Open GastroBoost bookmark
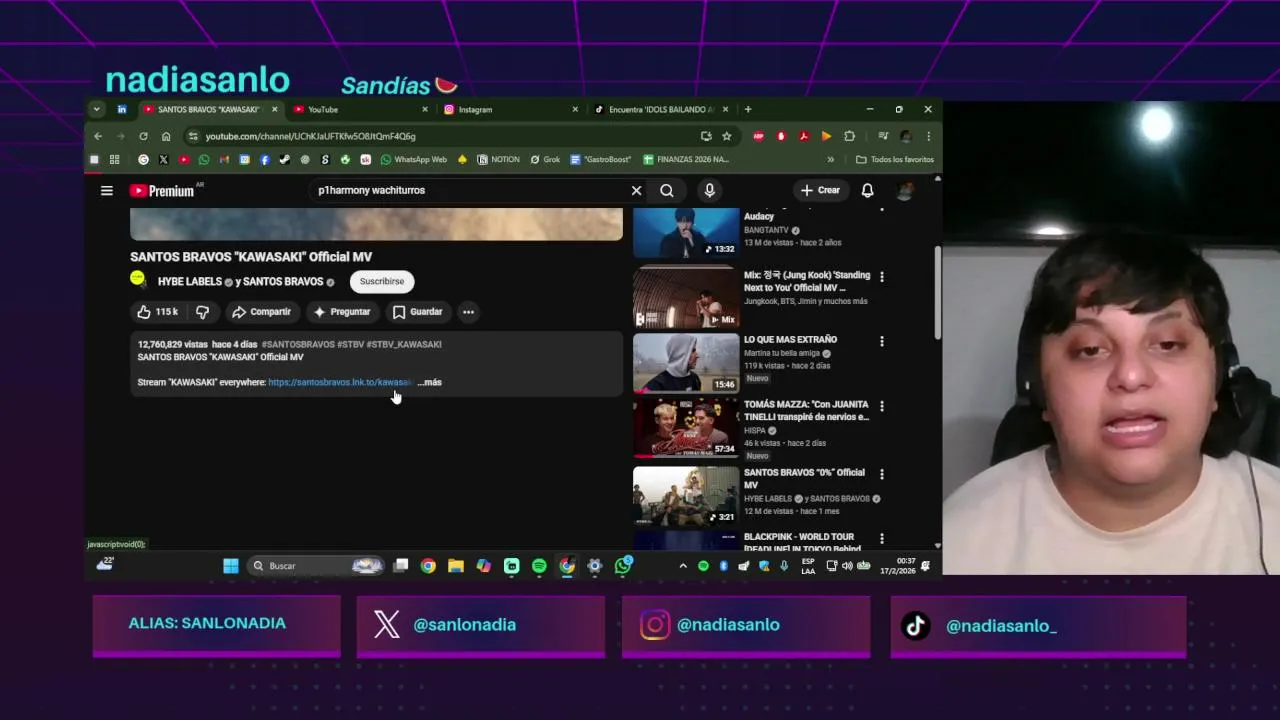The width and height of the screenshot is (1280, 720). tap(601, 160)
